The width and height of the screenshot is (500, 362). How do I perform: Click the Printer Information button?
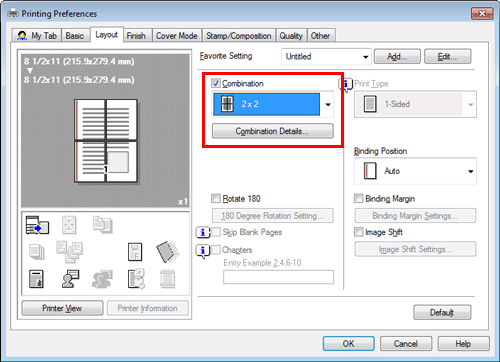click(x=148, y=308)
